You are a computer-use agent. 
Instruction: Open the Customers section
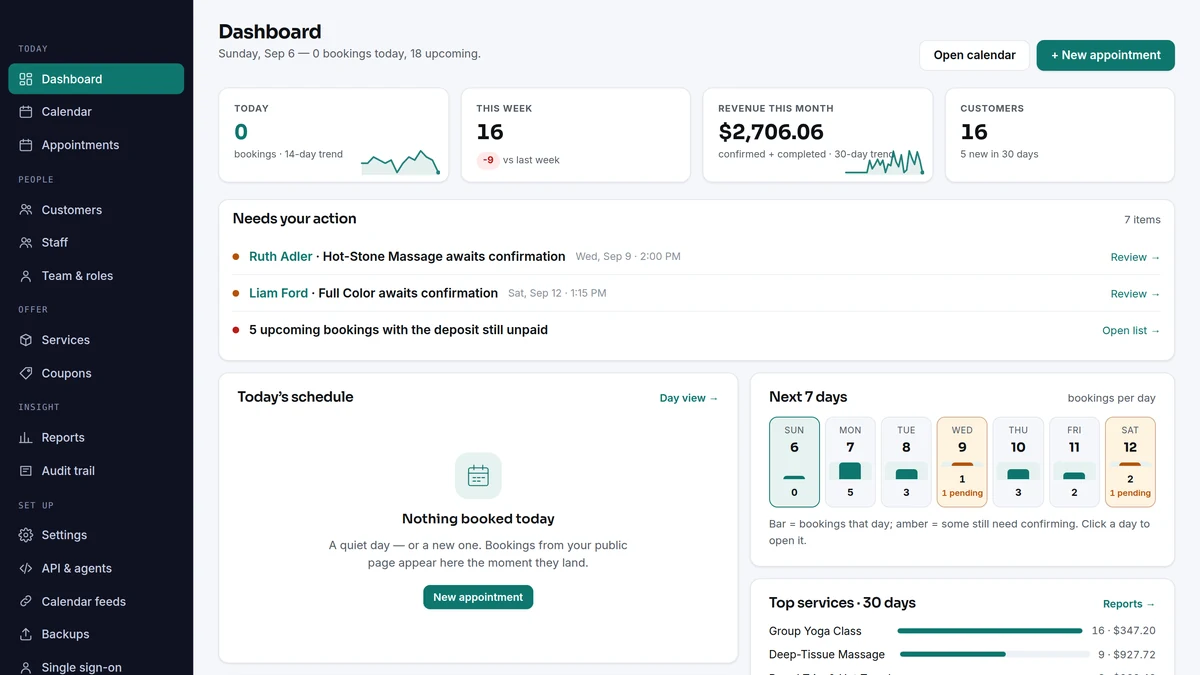click(96, 210)
